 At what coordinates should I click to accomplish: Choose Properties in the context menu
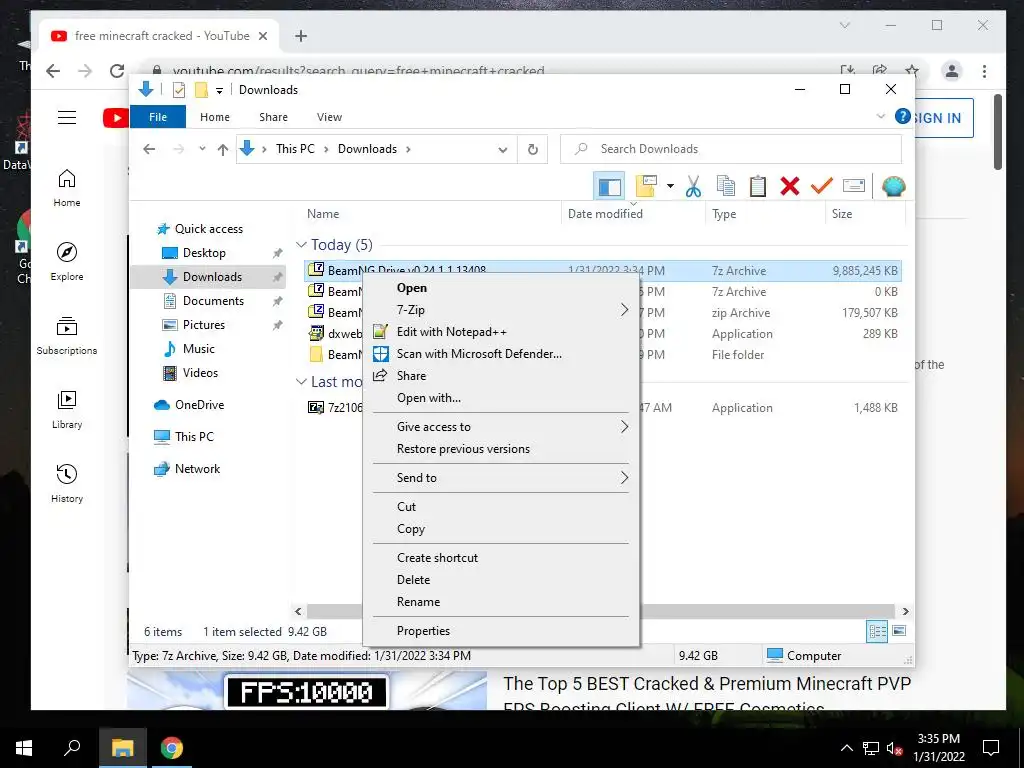(501, 631)
